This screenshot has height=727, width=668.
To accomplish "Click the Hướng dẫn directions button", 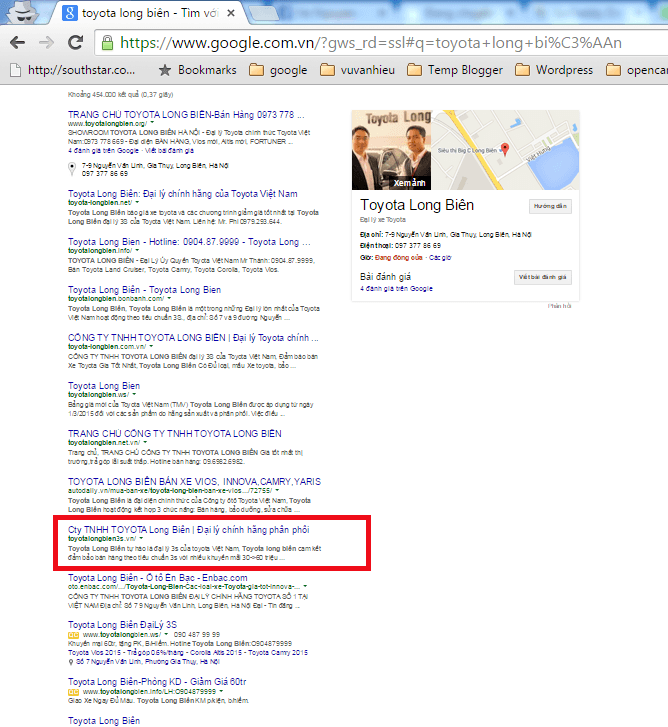I will coord(550,206).
